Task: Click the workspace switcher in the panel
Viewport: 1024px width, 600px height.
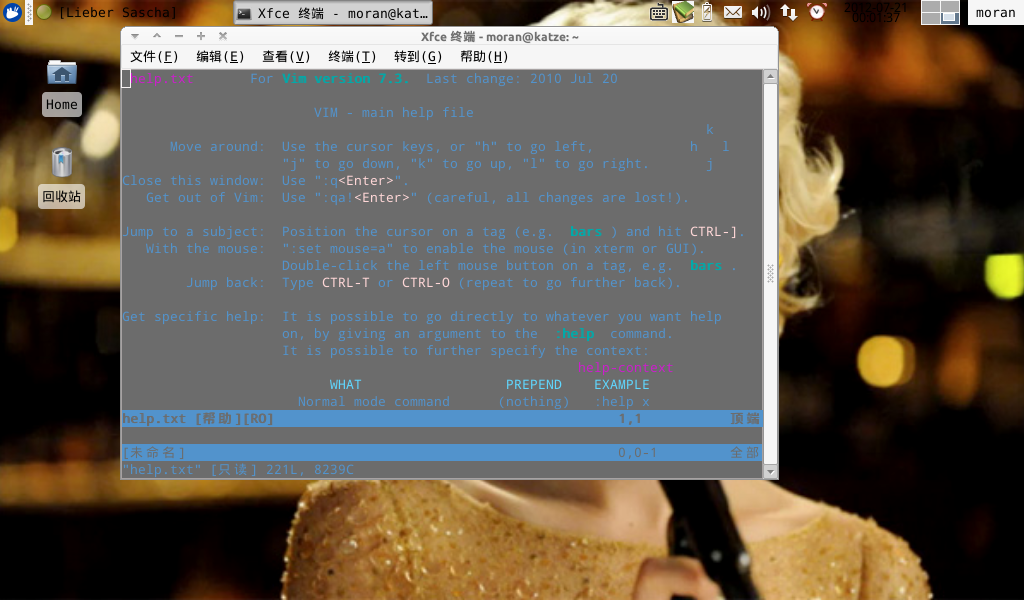Action: (940, 12)
